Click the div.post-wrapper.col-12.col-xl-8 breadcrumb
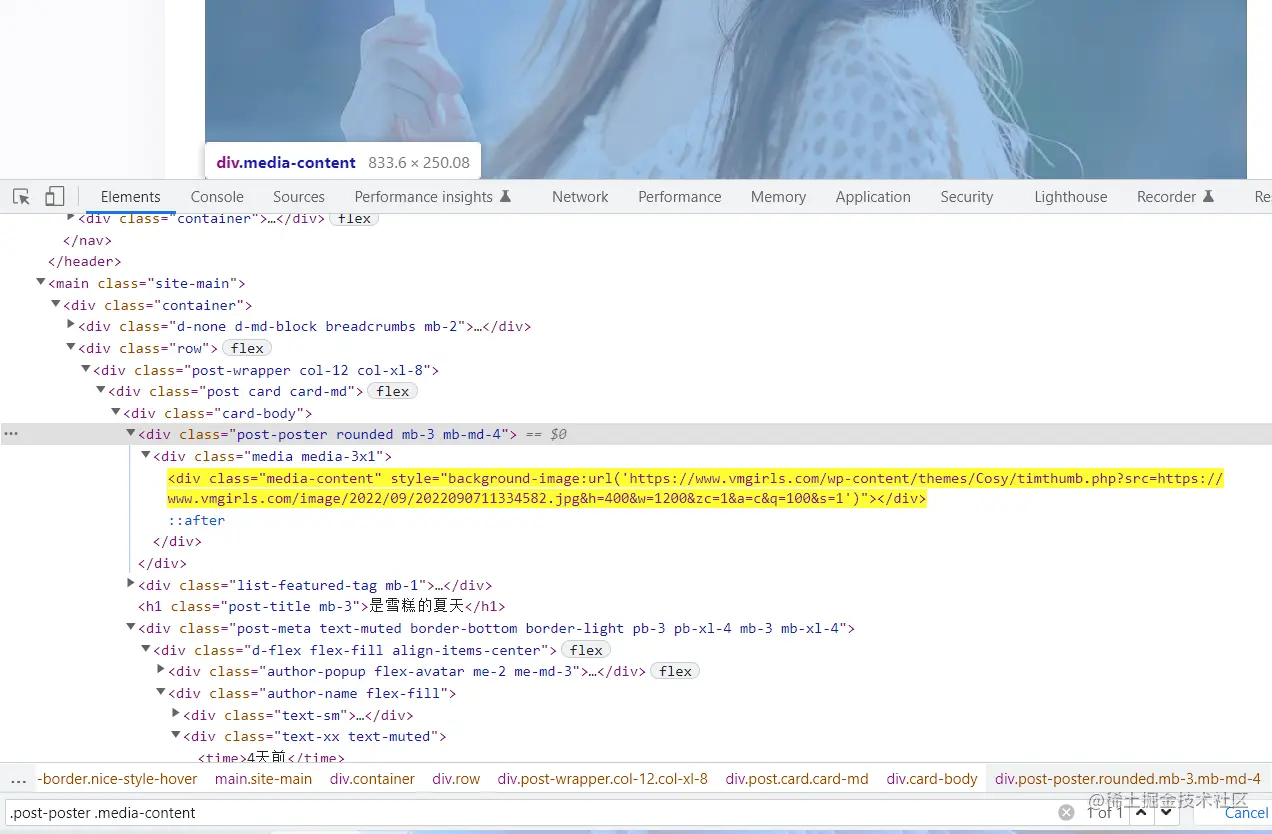The height and width of the screenshot is (834, 1272). 603,779
